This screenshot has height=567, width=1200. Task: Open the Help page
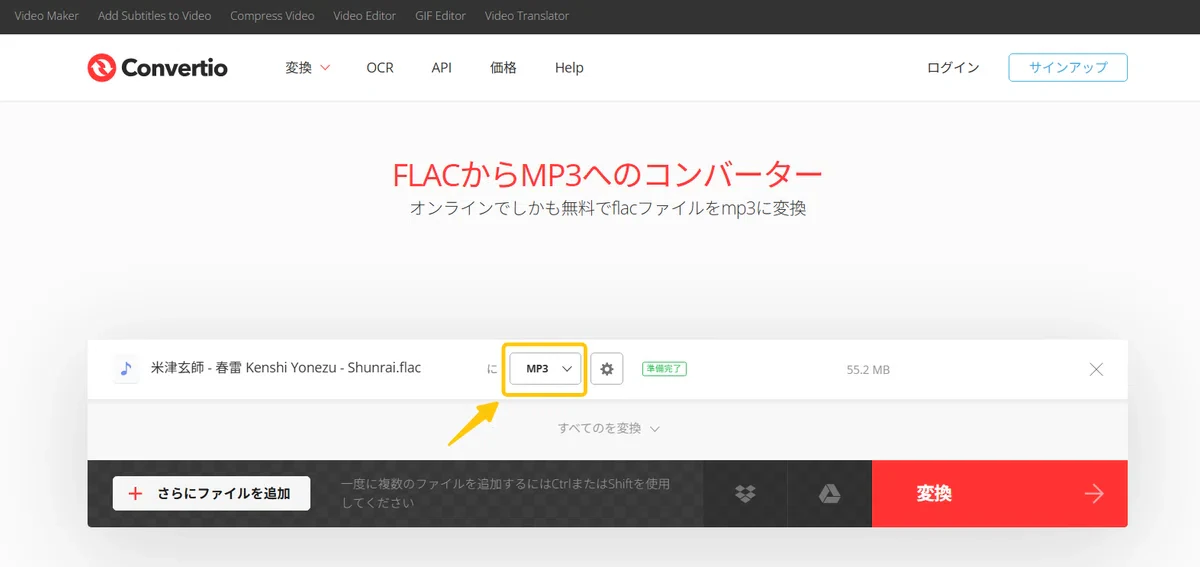point(569,68)
